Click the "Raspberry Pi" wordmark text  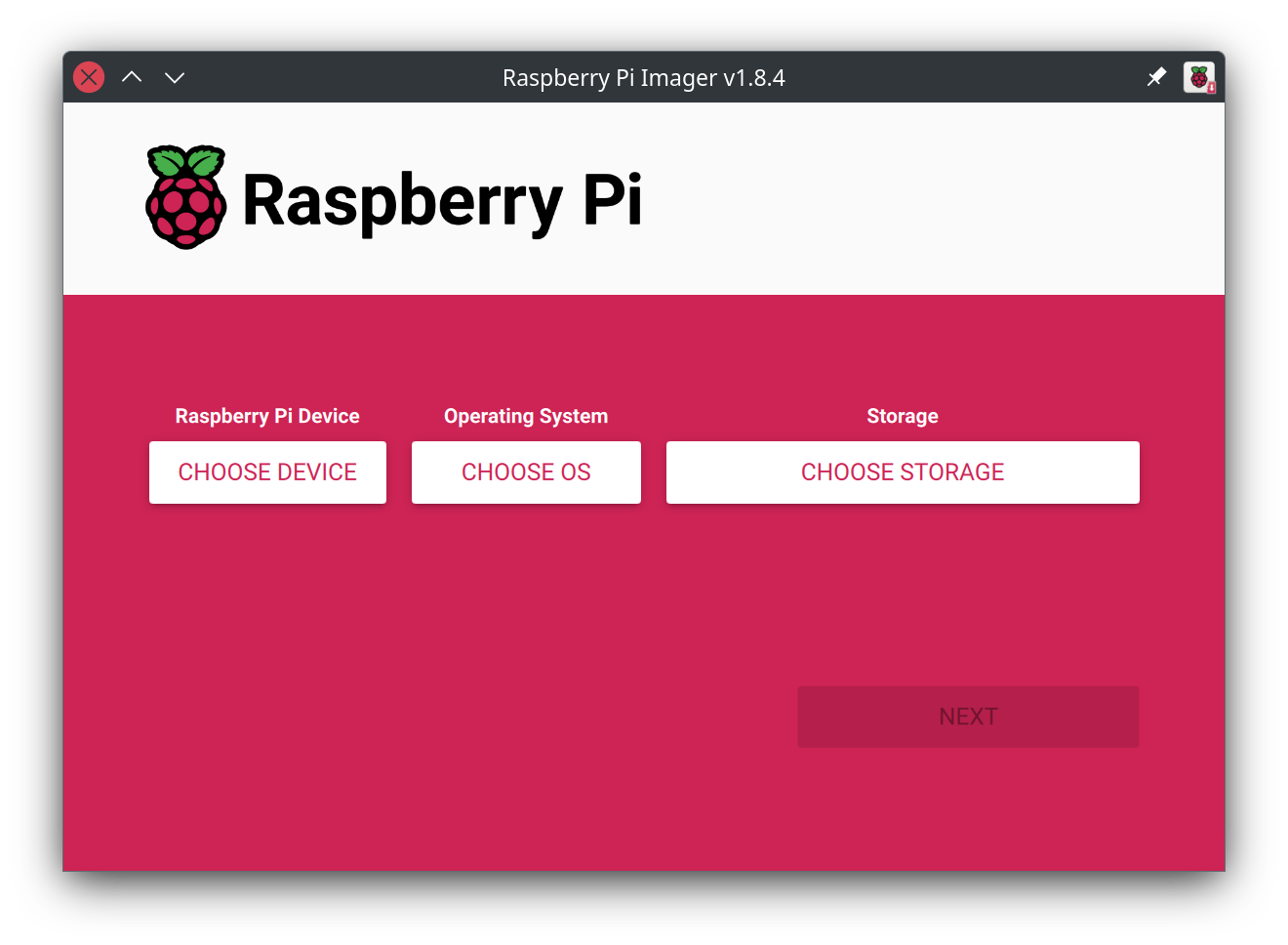pyautogui.click(x=441, y=200)
